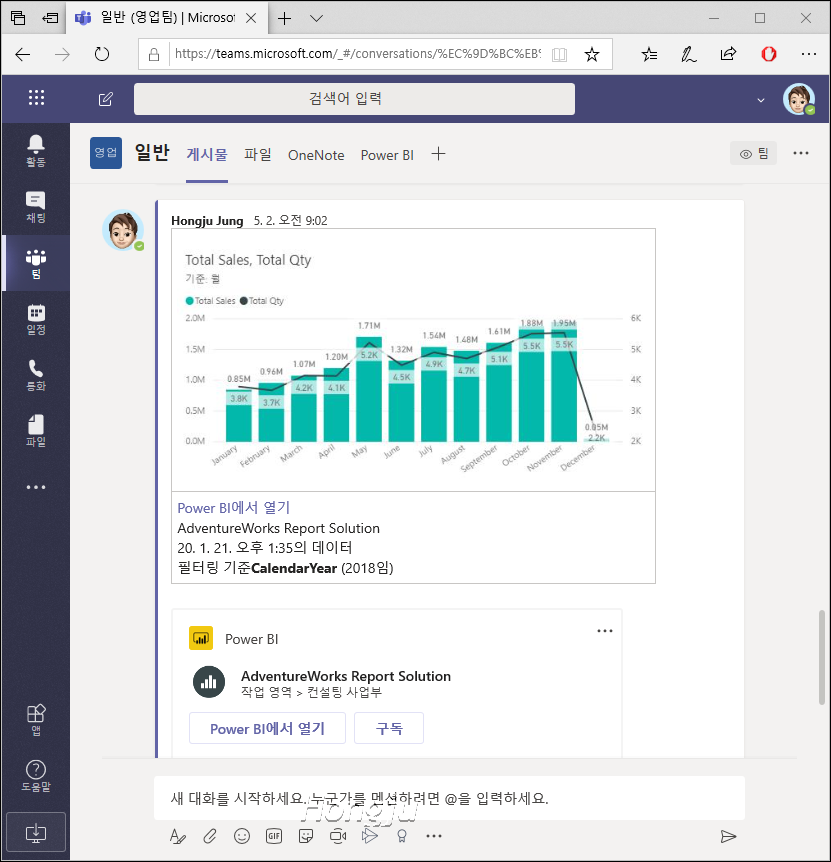
Task: Start a new chat with compose icon
Action: (x=106, y=99)
